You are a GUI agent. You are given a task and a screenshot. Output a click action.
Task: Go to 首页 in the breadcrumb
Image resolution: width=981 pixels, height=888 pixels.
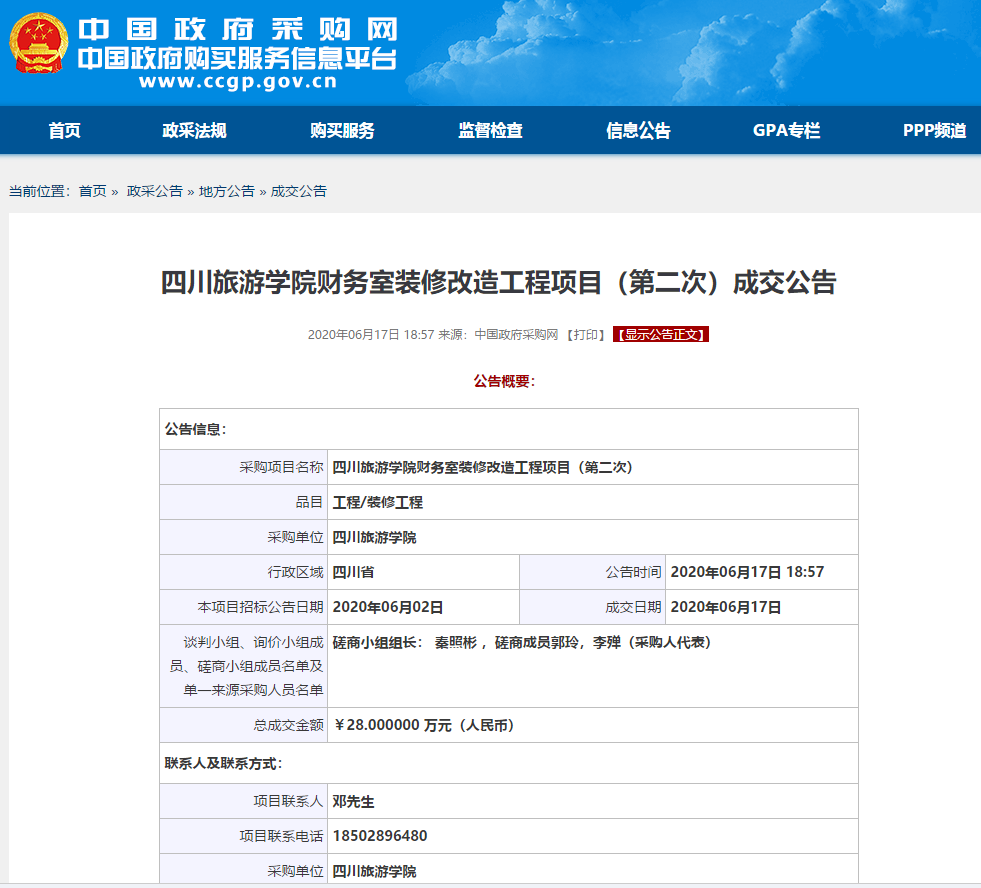(x=93, y=191)
